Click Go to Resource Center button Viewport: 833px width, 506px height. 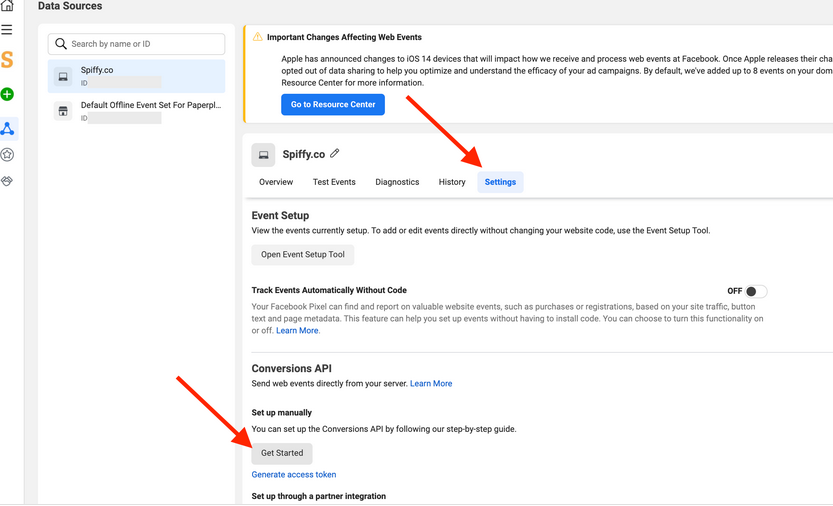pyautogui.click(x=333, y=105)
